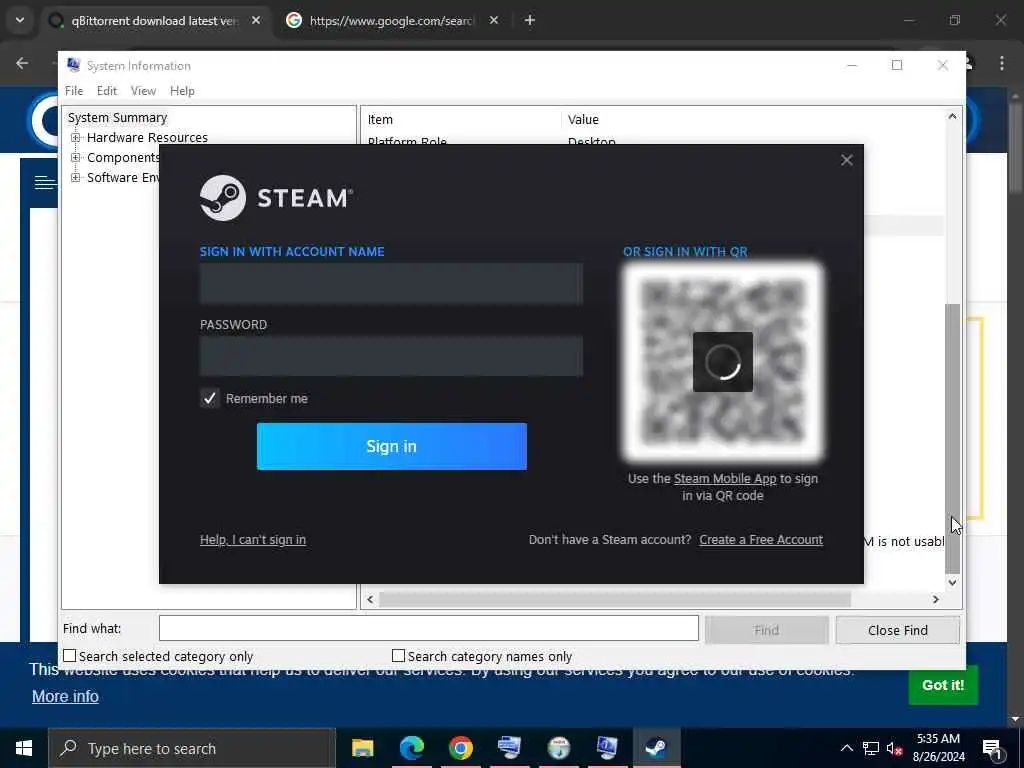Open the website hamburger menu icon
1024x768 pixels.
(x=45, y=182)
